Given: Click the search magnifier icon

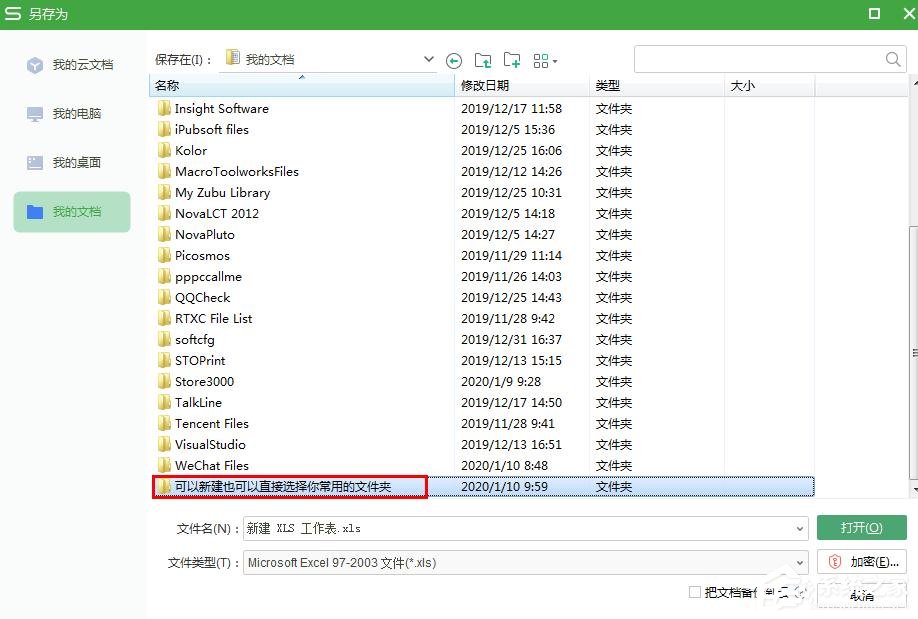Looking at the screenshot, I should coord(892,59).
